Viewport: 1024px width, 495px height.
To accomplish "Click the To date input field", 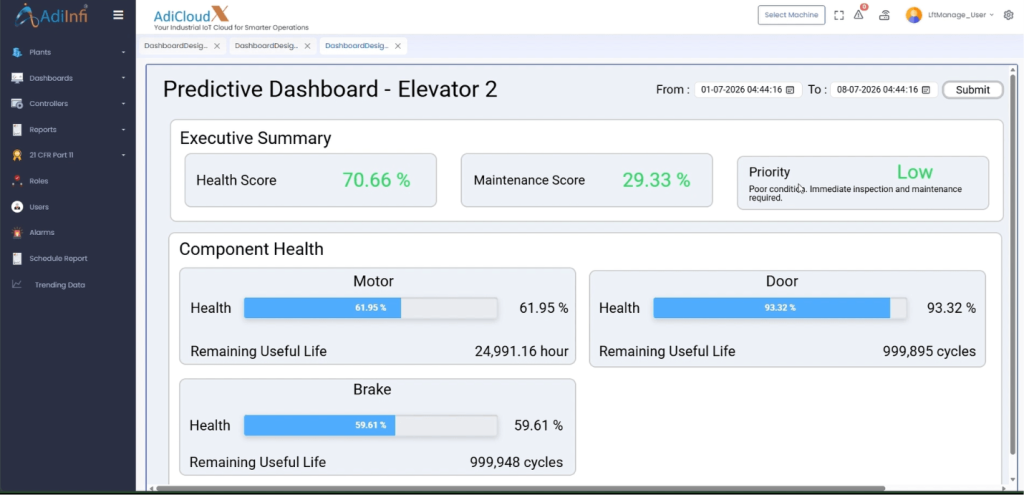I will tap(884, 90).
